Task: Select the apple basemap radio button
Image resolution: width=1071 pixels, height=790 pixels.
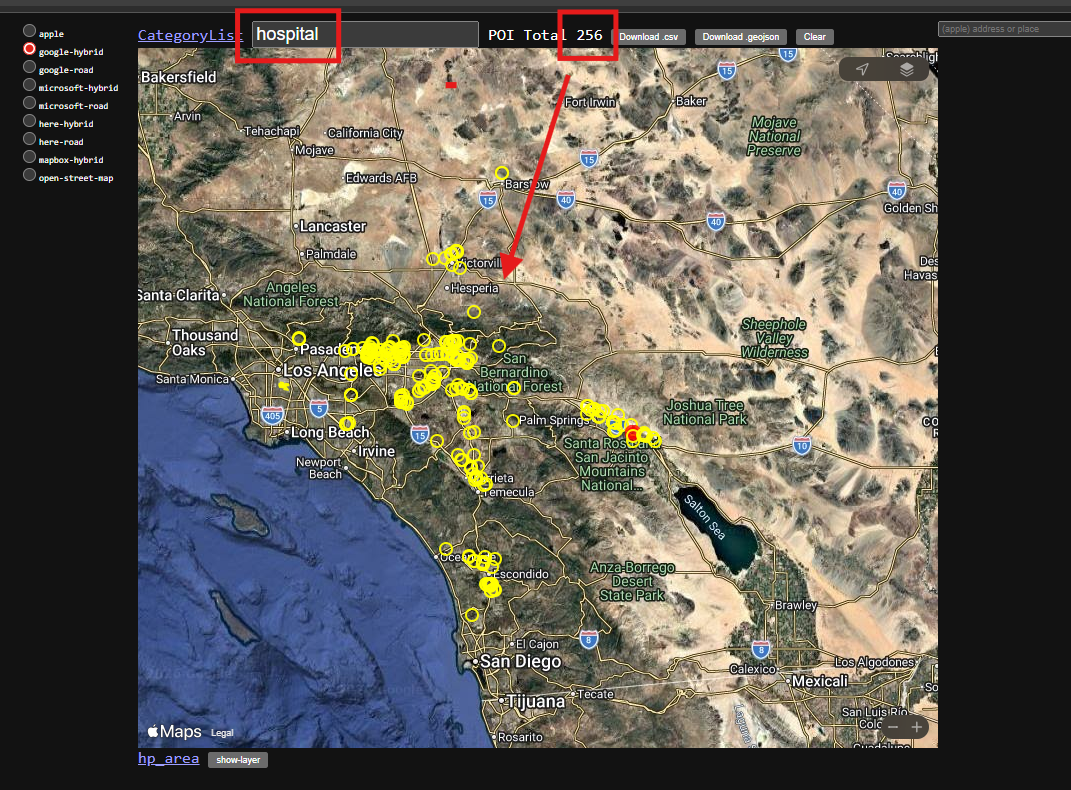Action: pos(30,32)
